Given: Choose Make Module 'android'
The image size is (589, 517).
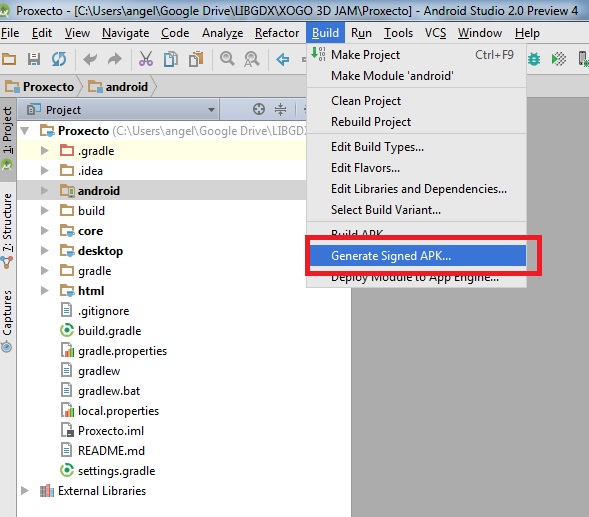Looking at the screenshot, I should (x=416, y=76).
